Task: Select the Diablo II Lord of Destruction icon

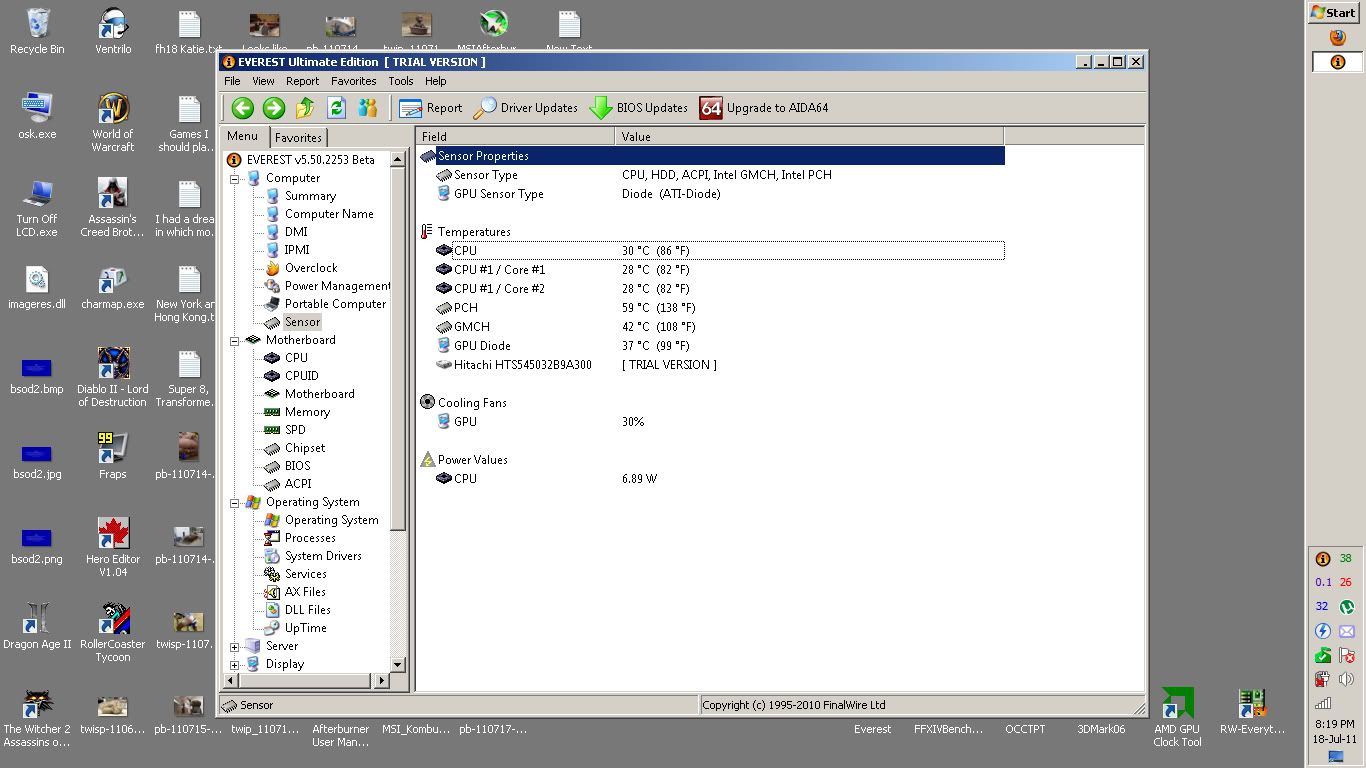Action: click(113, 378)
